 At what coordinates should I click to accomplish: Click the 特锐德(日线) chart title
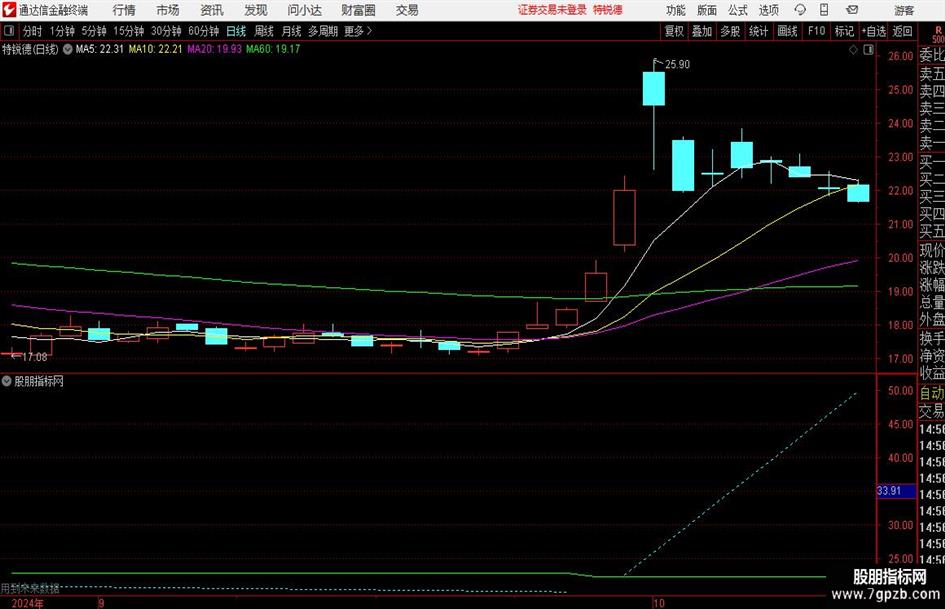point(31,49)
